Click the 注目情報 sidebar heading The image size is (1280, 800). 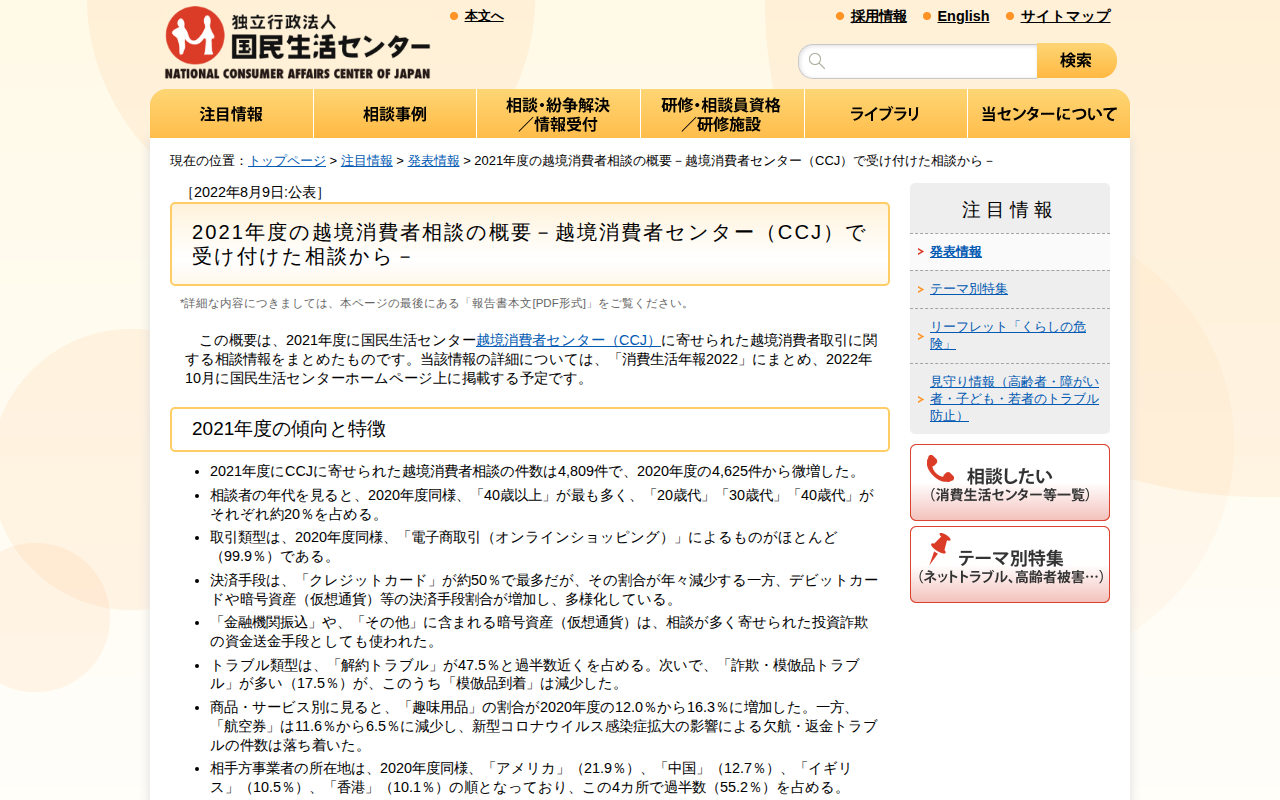point(1008,210)
